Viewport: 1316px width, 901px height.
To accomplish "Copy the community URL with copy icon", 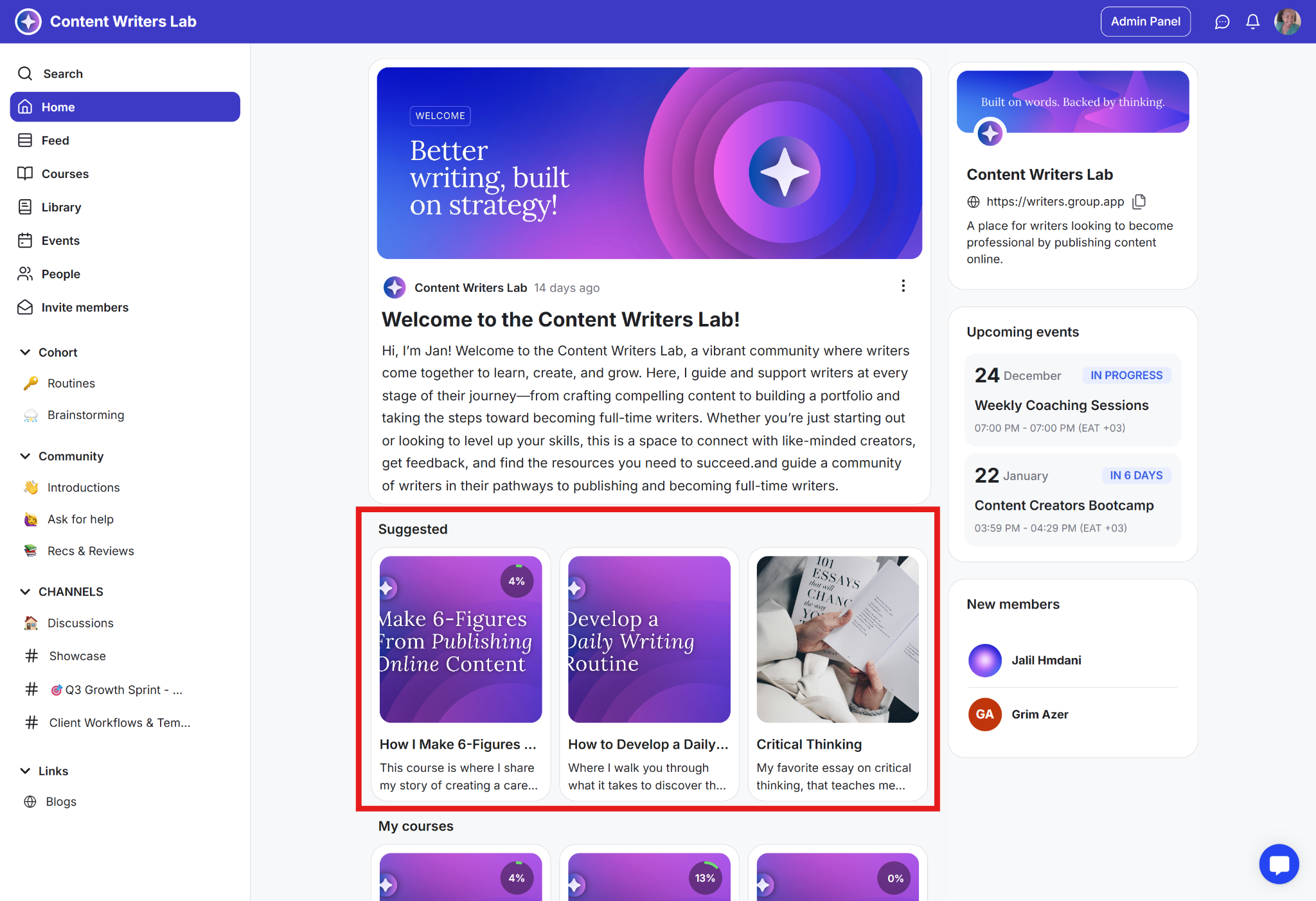I will (x=1139, y=202).
